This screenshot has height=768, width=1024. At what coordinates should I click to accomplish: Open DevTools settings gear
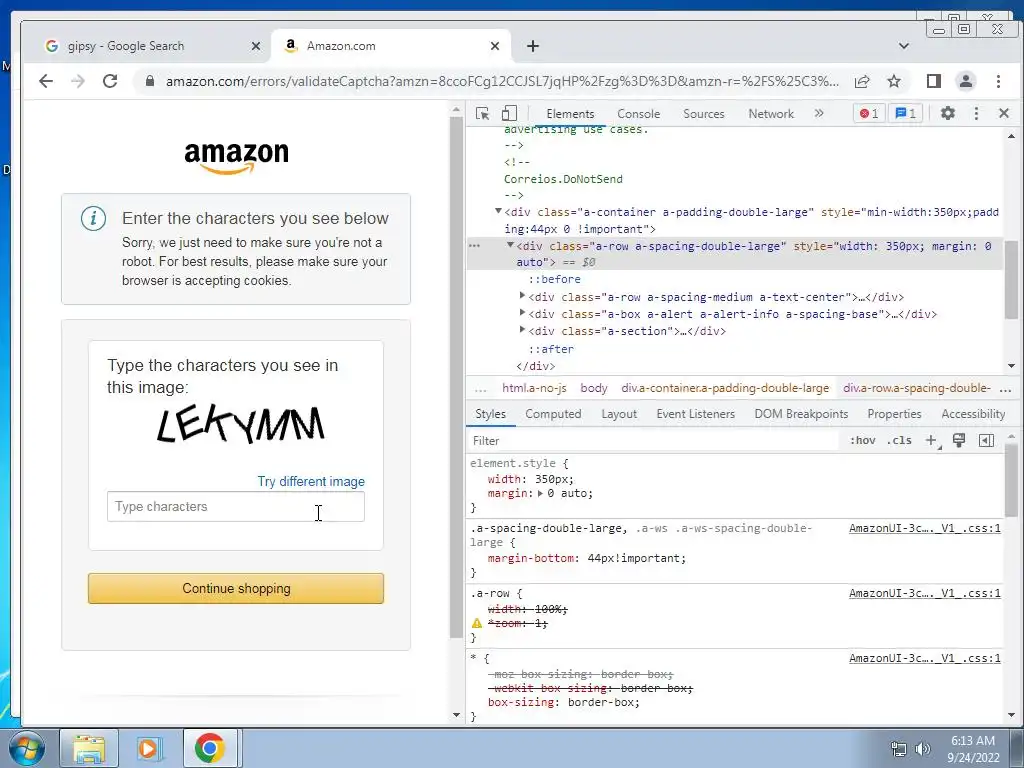[x=948, y=114]
